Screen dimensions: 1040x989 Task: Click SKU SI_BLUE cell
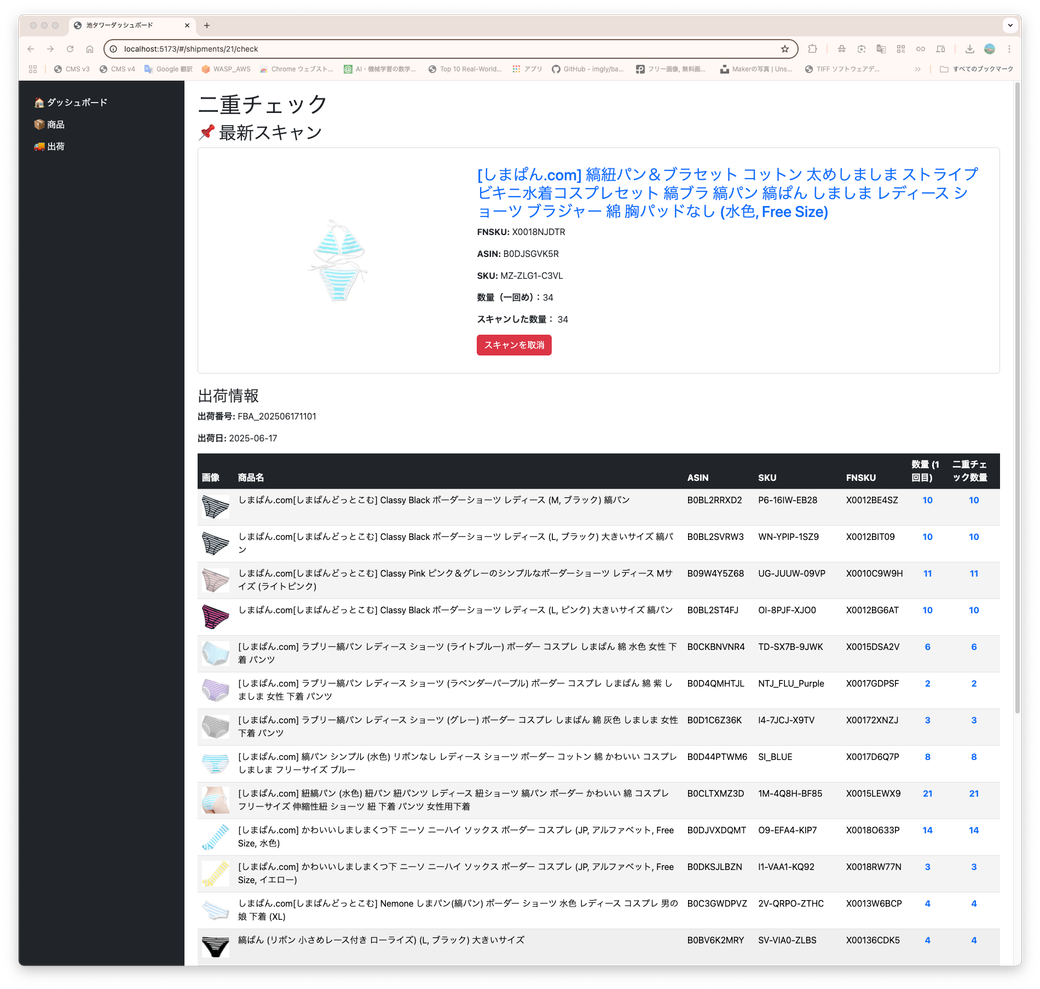(775, 757)
